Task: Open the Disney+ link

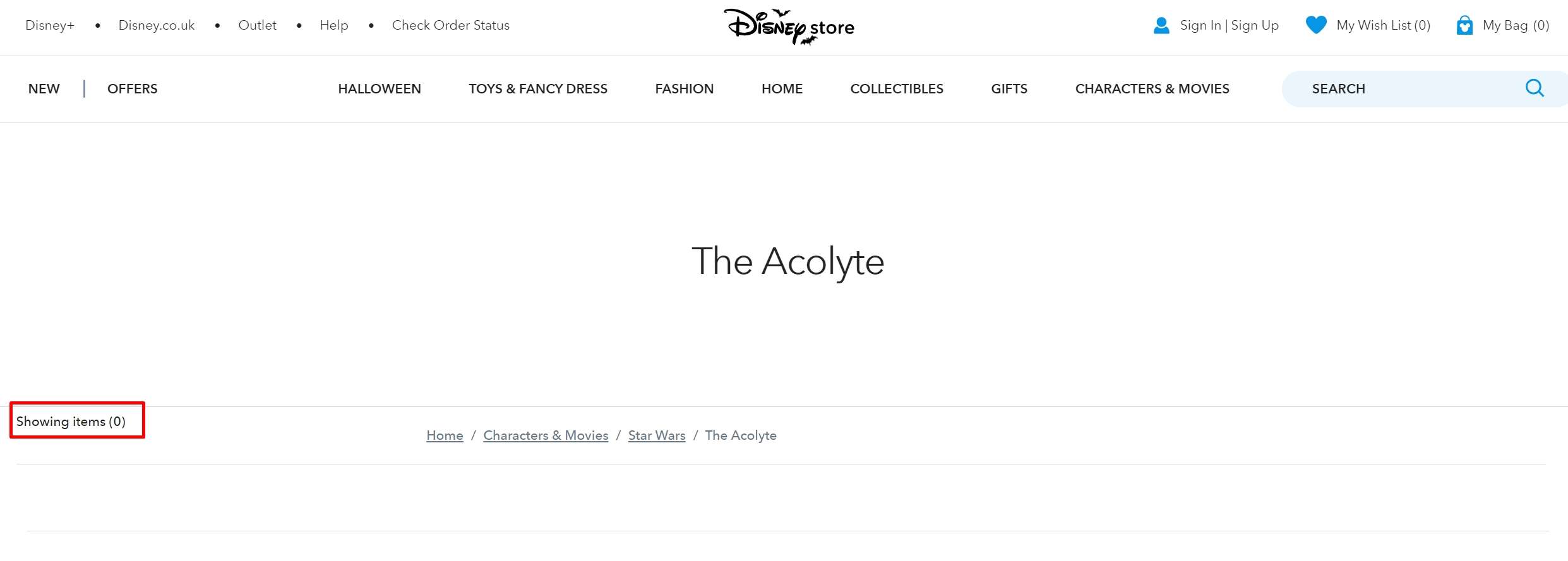Action: coord(50,25)
